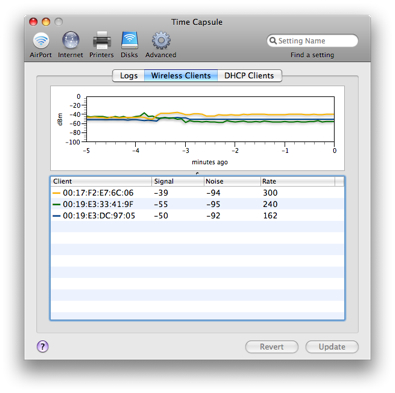Open the Disks settings pane
The width and height of the screenshot is (395, 393).
pyautogui.click(x=129, y=45)
